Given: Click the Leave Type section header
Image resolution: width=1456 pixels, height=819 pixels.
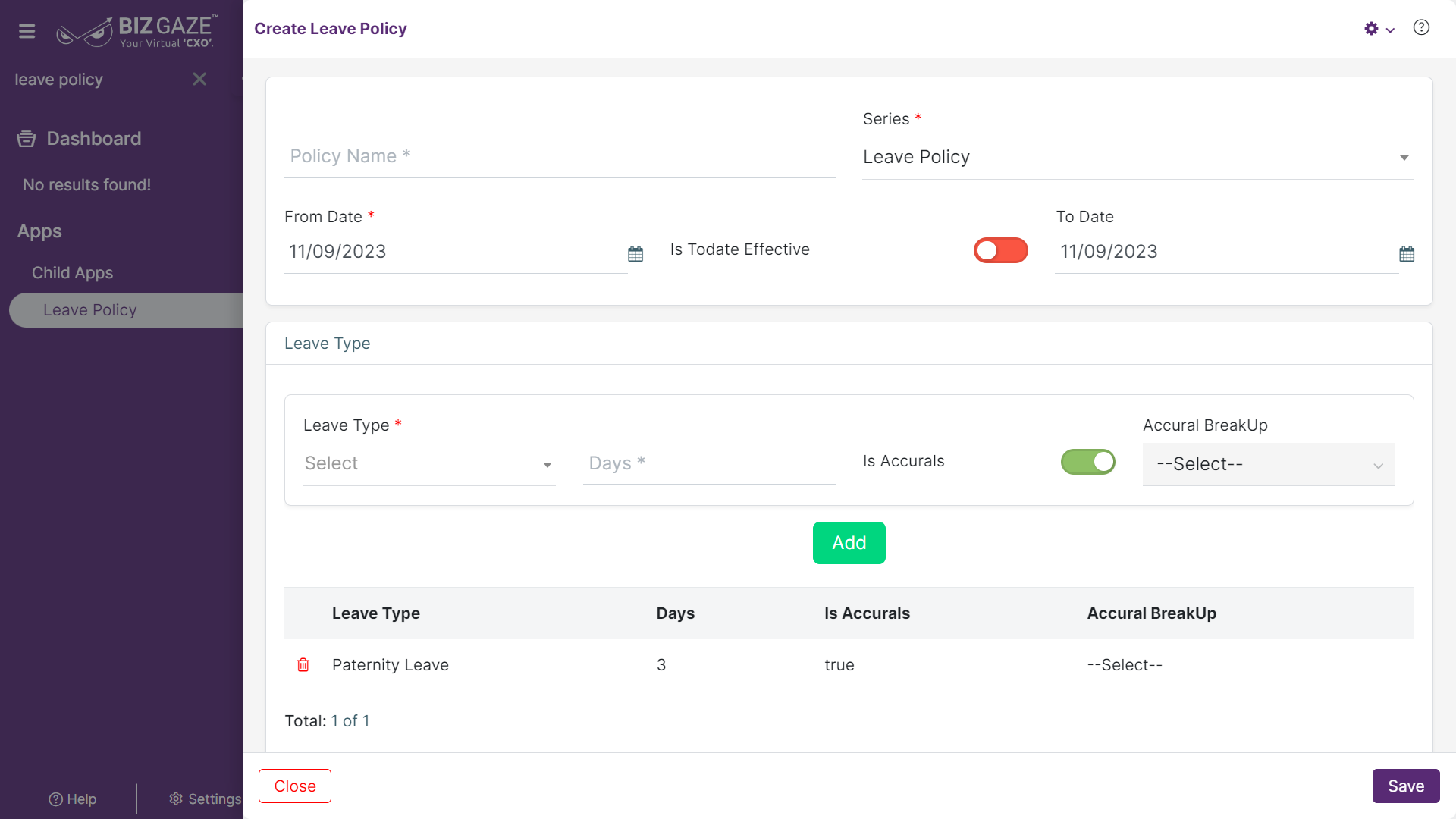Looking at the screenshot, I should 328,344.
